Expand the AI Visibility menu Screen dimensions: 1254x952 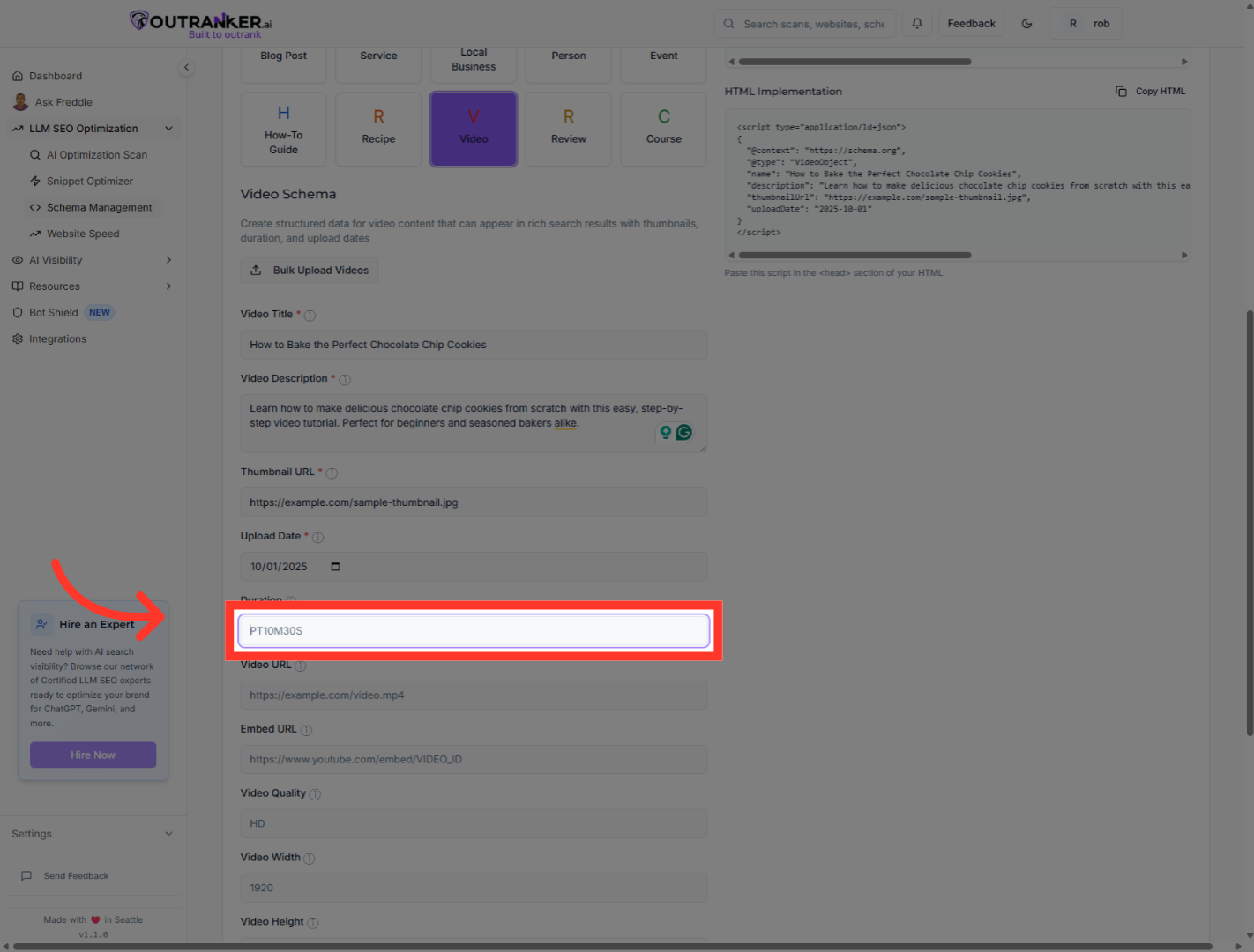pyautogui.click(x=168, y=260)
